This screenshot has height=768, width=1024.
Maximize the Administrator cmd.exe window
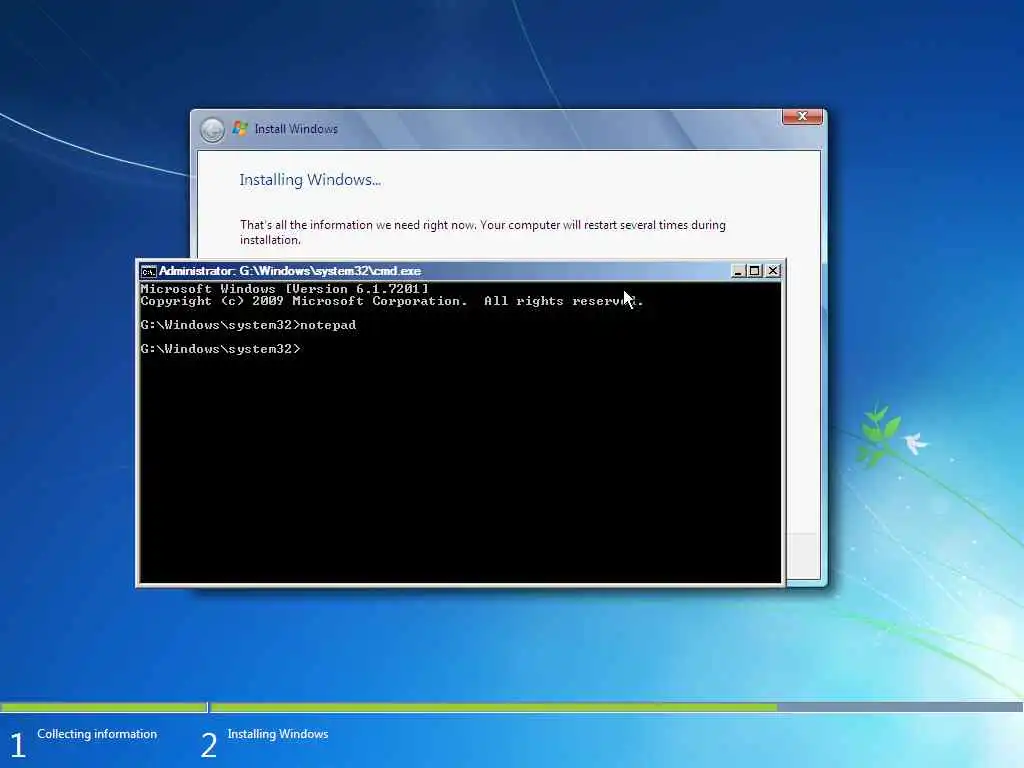tap(755, 270)
